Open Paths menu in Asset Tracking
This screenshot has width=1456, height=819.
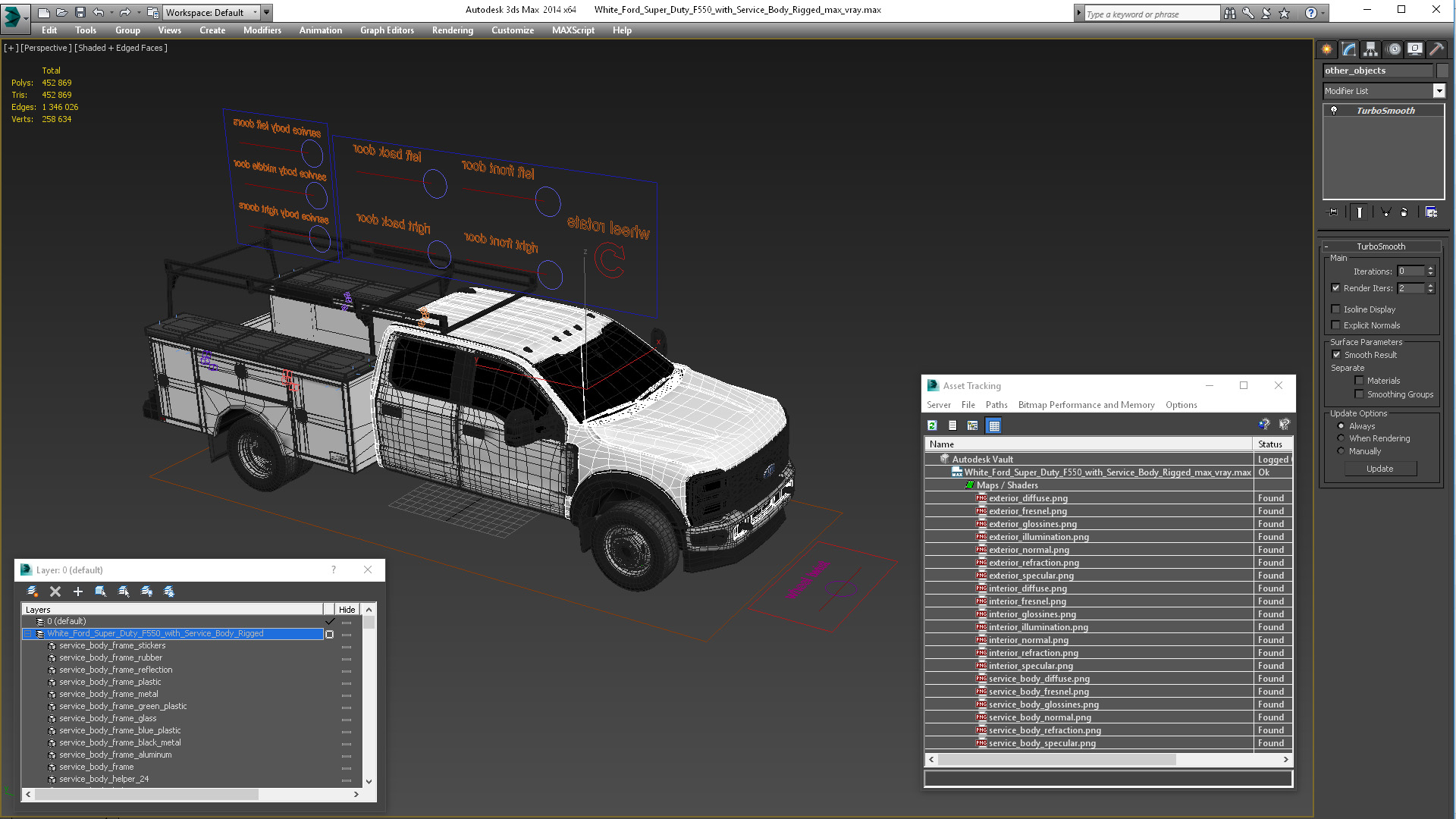tap(996, 405)
